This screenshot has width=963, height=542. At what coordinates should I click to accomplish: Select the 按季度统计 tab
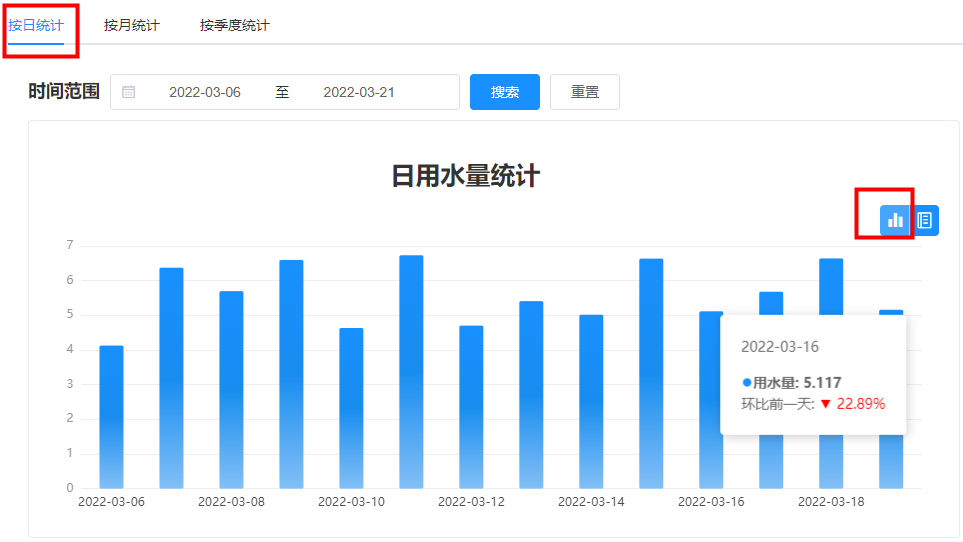[235, 25]
